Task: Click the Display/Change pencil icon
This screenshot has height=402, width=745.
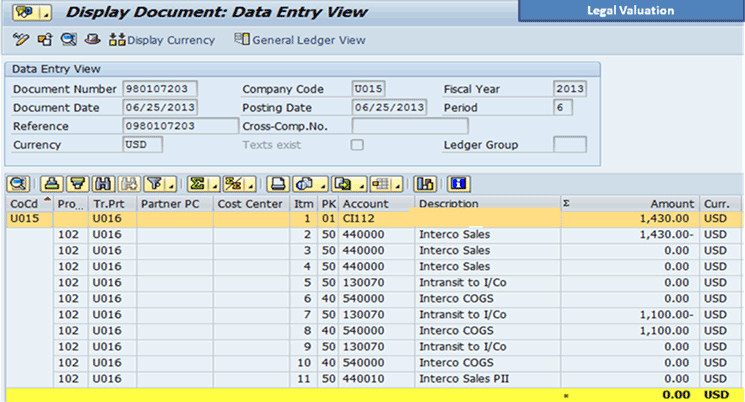Action: [21, 40]
